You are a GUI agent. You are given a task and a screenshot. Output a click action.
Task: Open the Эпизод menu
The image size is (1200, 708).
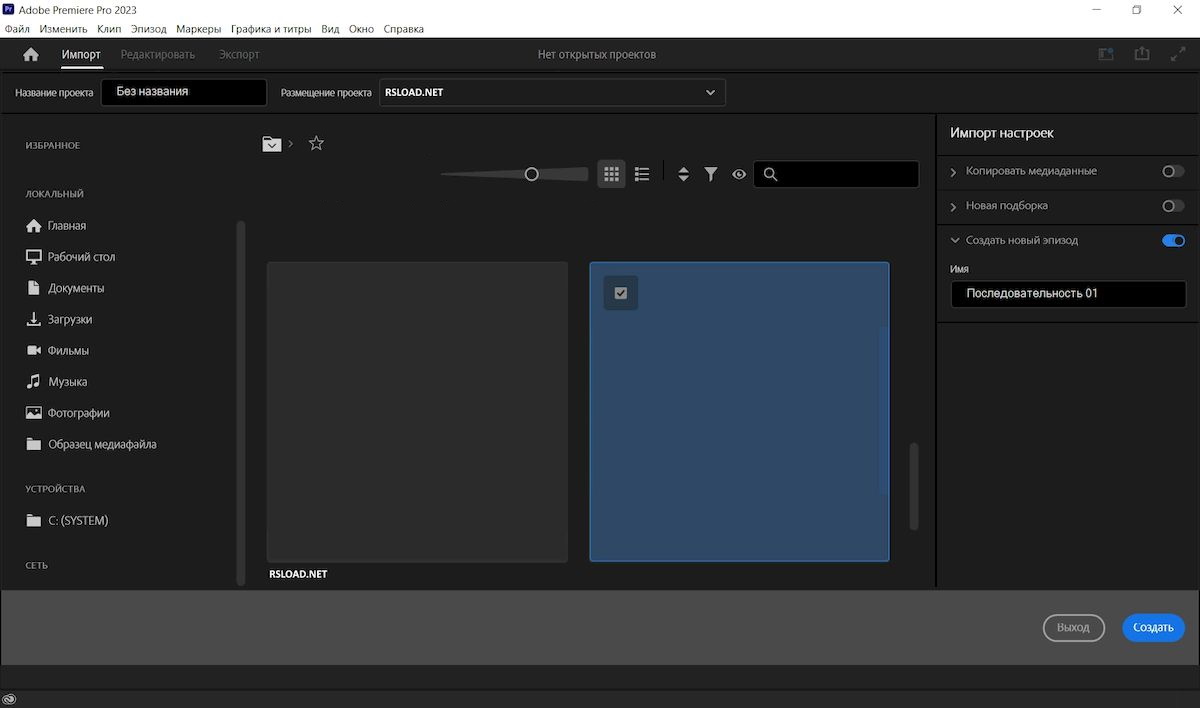click(x=149, y=29)
